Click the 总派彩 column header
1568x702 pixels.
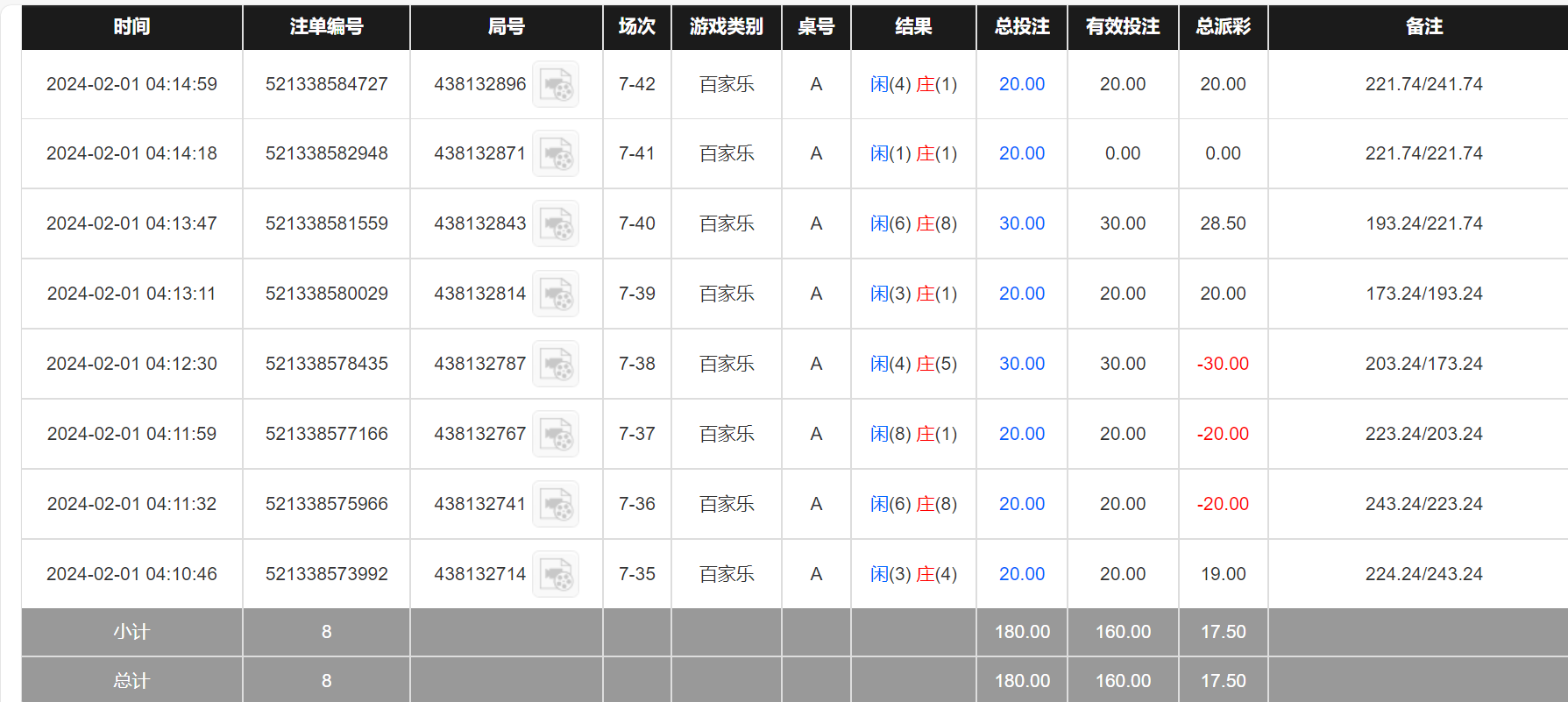click(x=1224, y=27)
